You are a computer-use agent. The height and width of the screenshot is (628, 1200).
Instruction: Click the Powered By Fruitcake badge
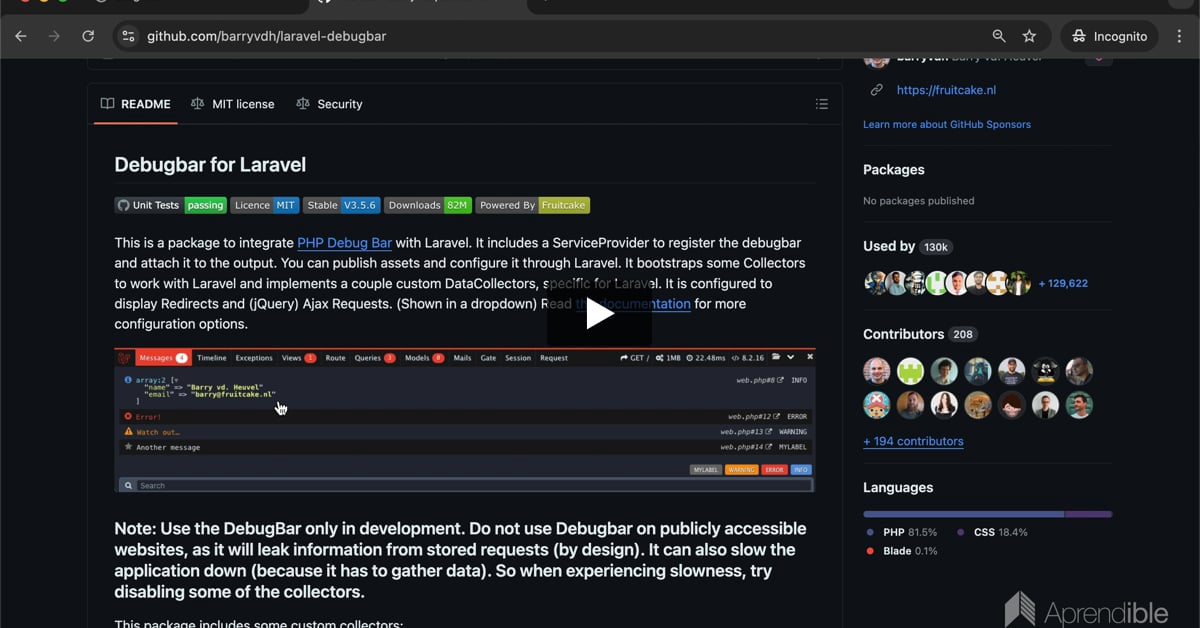coord(533,205)
